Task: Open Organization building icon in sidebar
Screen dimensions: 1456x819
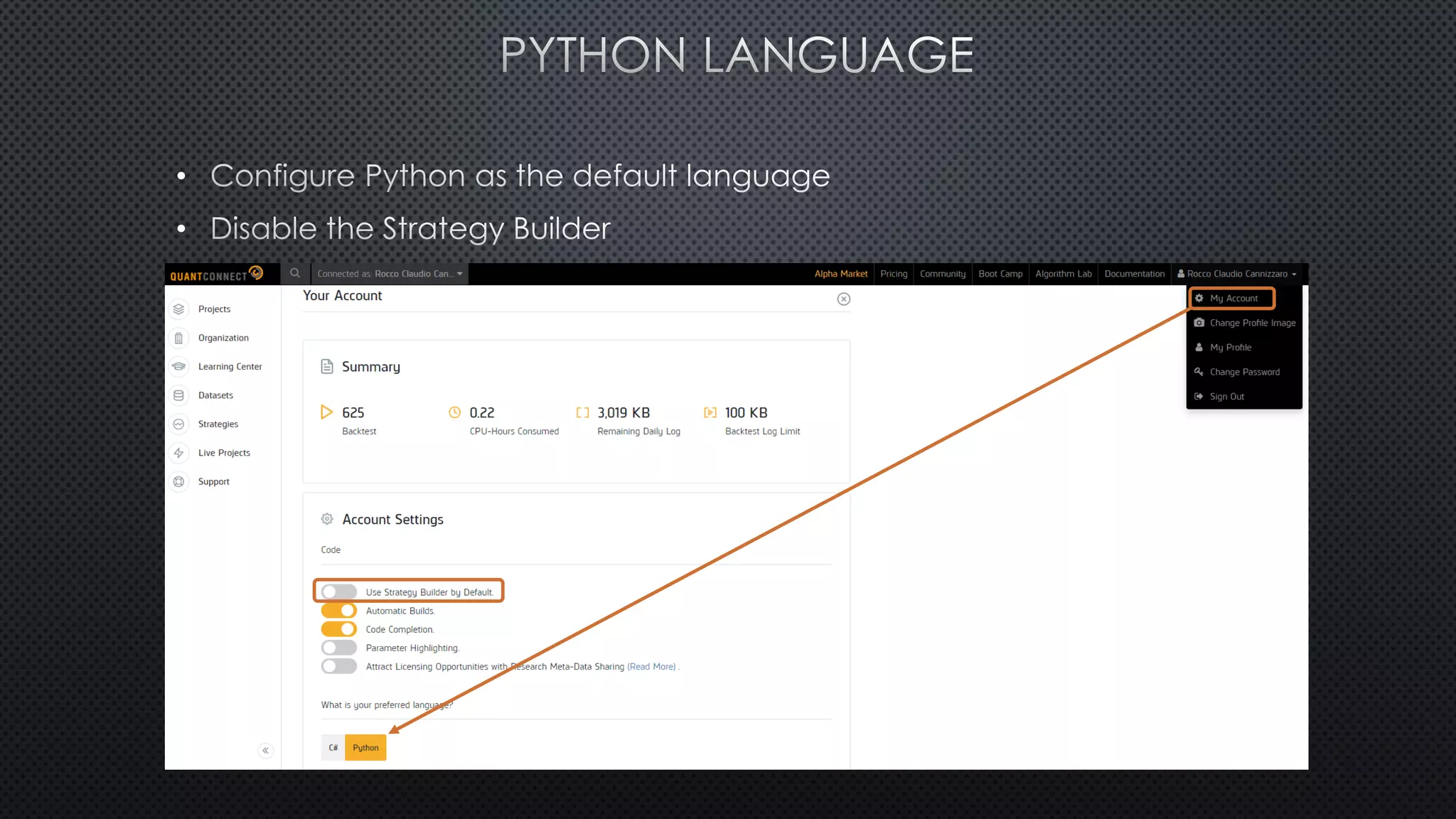Action: coord(178,338)
